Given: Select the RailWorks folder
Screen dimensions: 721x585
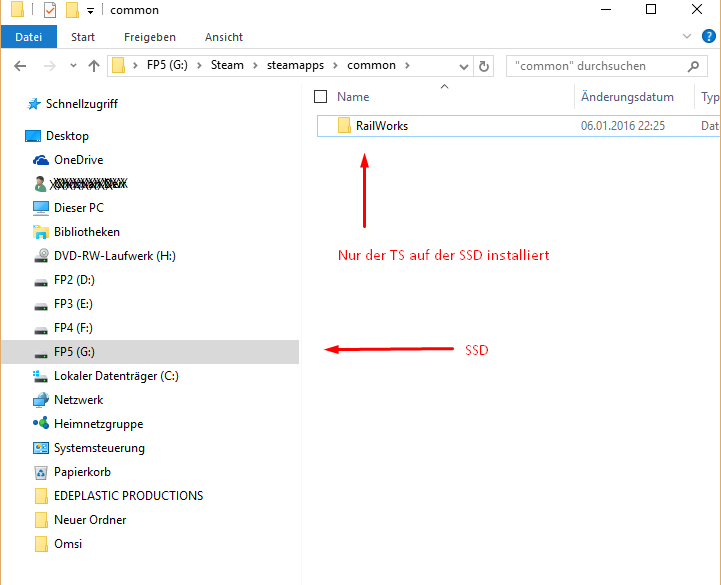Looking at the screenshot, I should point(518,126).
